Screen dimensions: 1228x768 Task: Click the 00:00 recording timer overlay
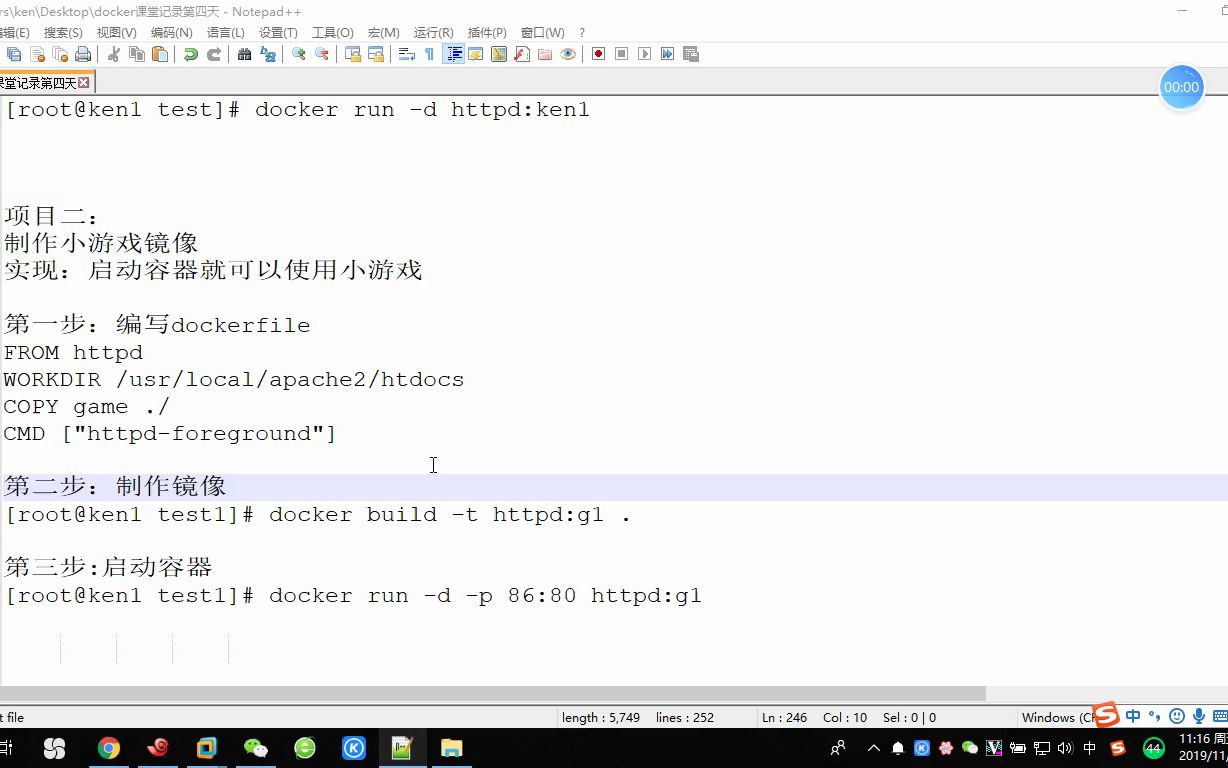(1181, 87)
